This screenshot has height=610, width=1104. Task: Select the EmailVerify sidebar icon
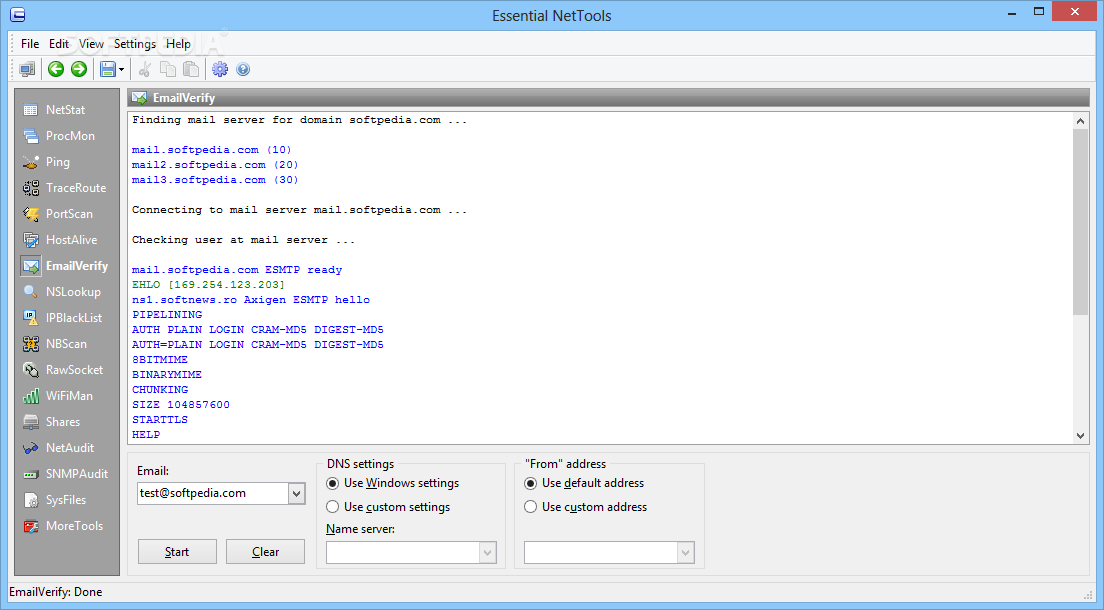pyautogui.click(x=31, y=266)
